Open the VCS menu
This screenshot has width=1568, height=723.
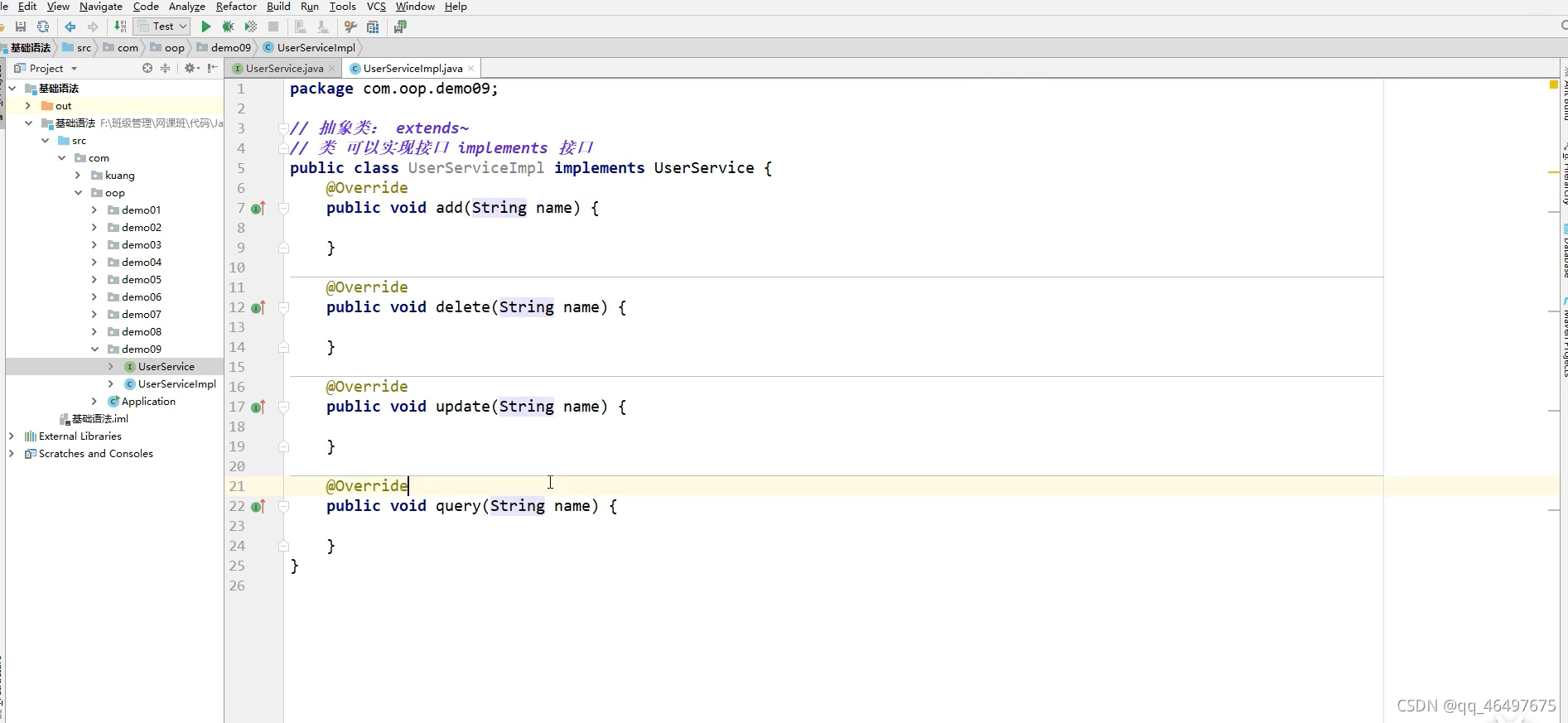(376, 7)
